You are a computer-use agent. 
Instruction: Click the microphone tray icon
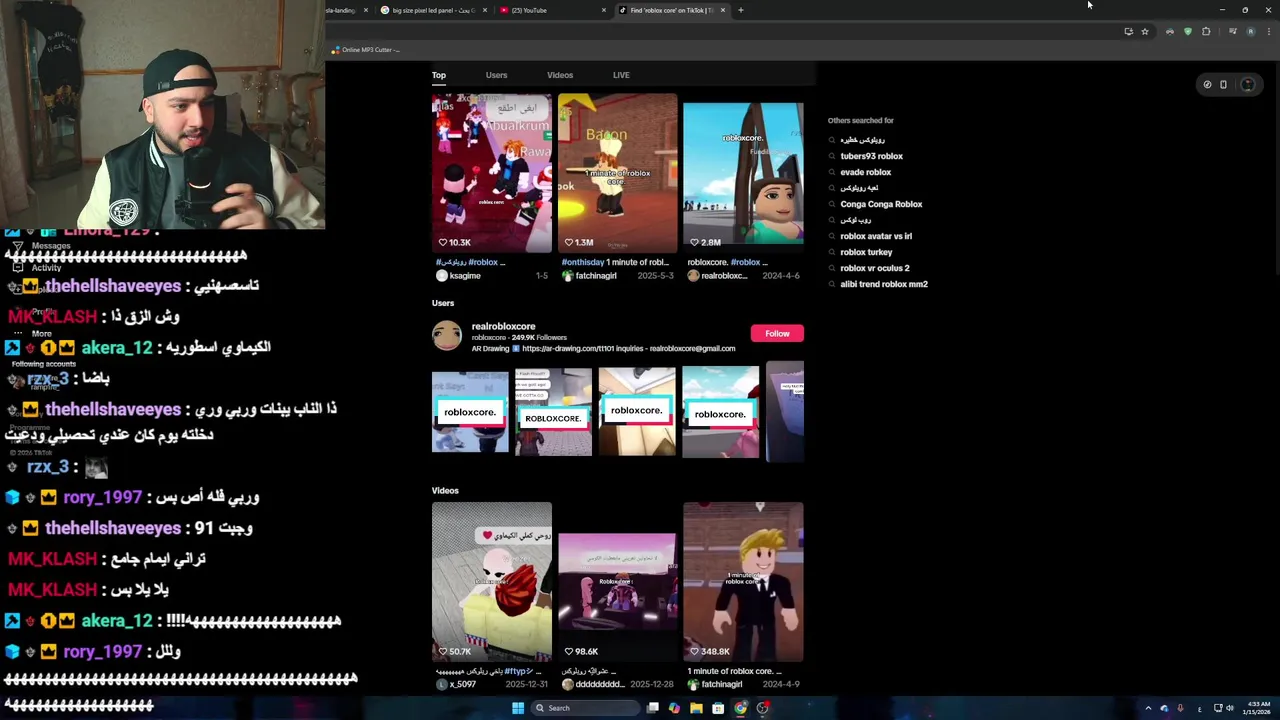[x=1181, y=708]
